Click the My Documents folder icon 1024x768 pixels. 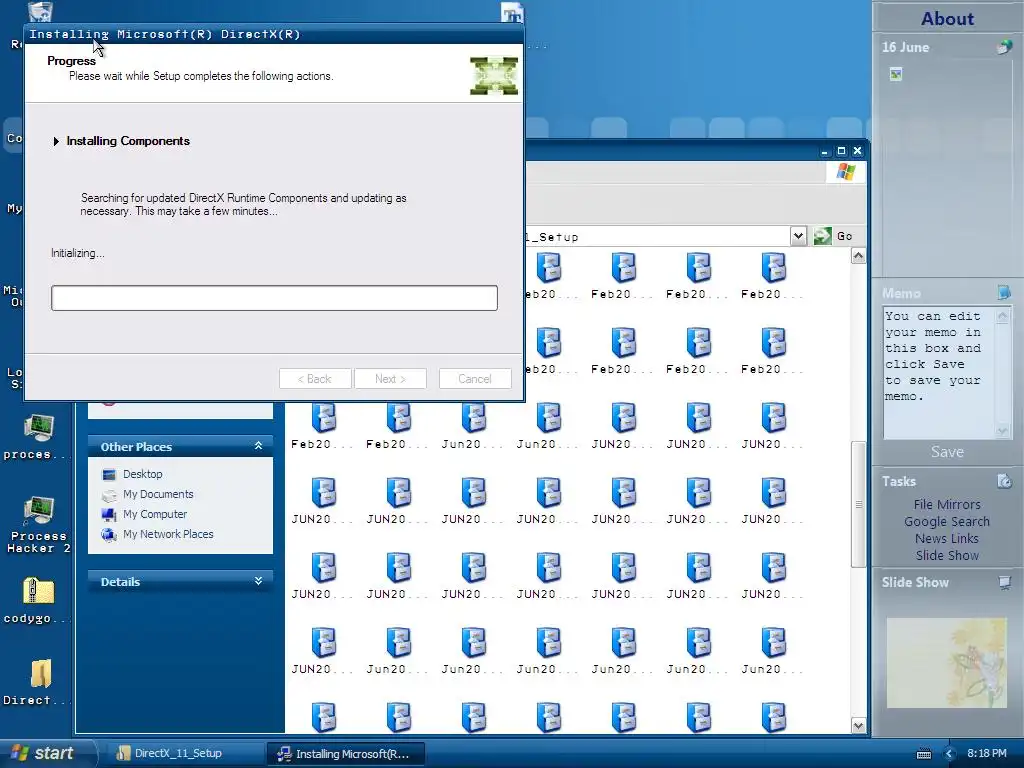(x=109, y=495)
